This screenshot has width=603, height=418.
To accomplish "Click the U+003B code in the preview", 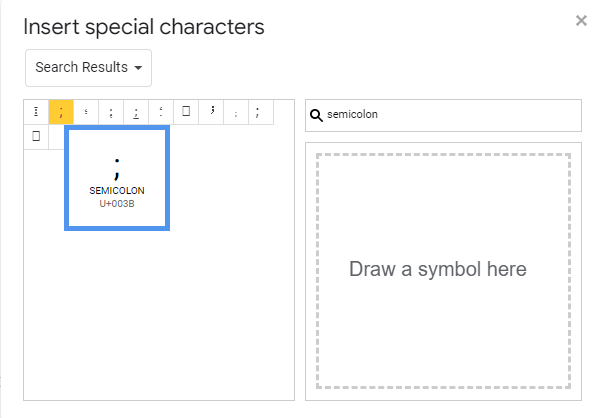I will [117, 204].
